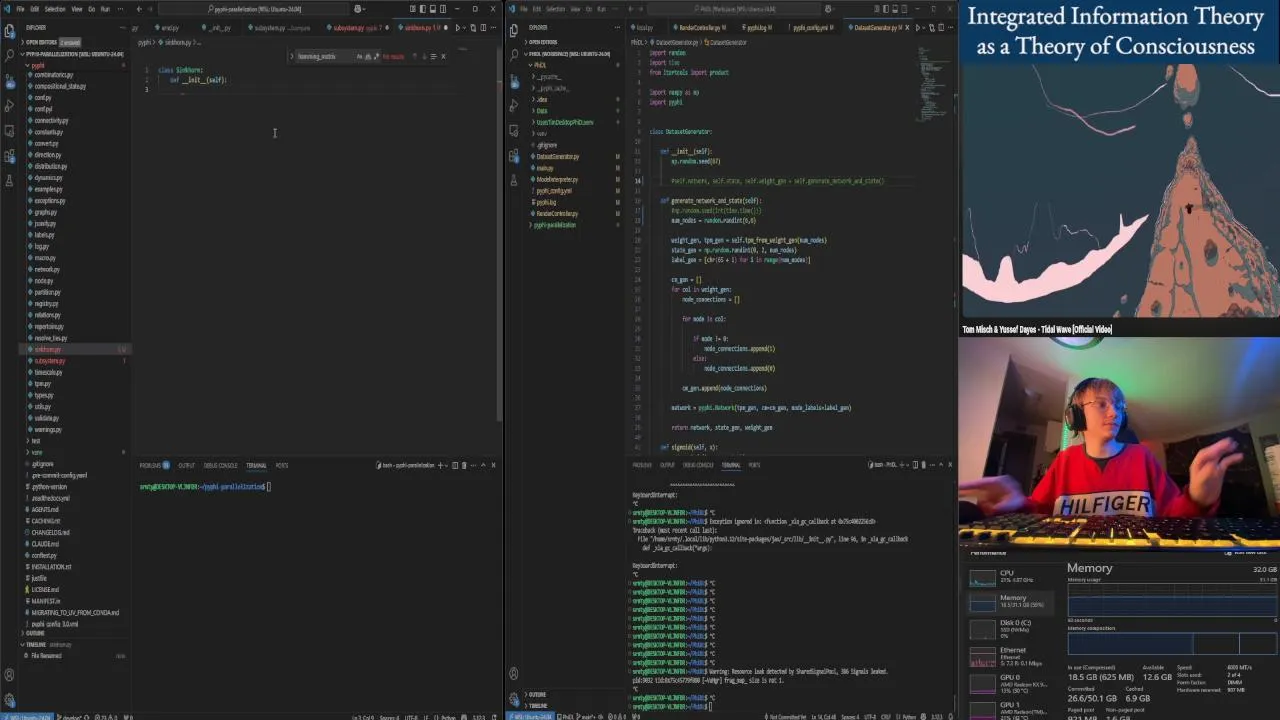The image size is (1280, 720).
Task: Close the left VS Code bottom panel
Action: tap(493, 465)
